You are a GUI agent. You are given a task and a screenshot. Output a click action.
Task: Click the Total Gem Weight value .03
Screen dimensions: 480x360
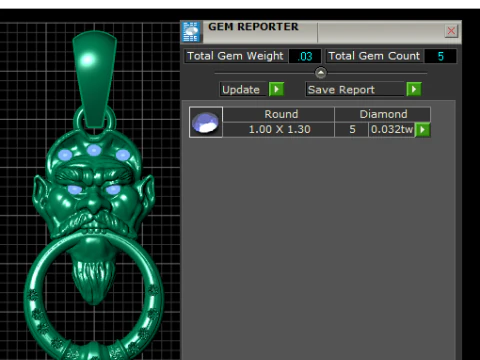pyautogui.click(x=305, y=56)
